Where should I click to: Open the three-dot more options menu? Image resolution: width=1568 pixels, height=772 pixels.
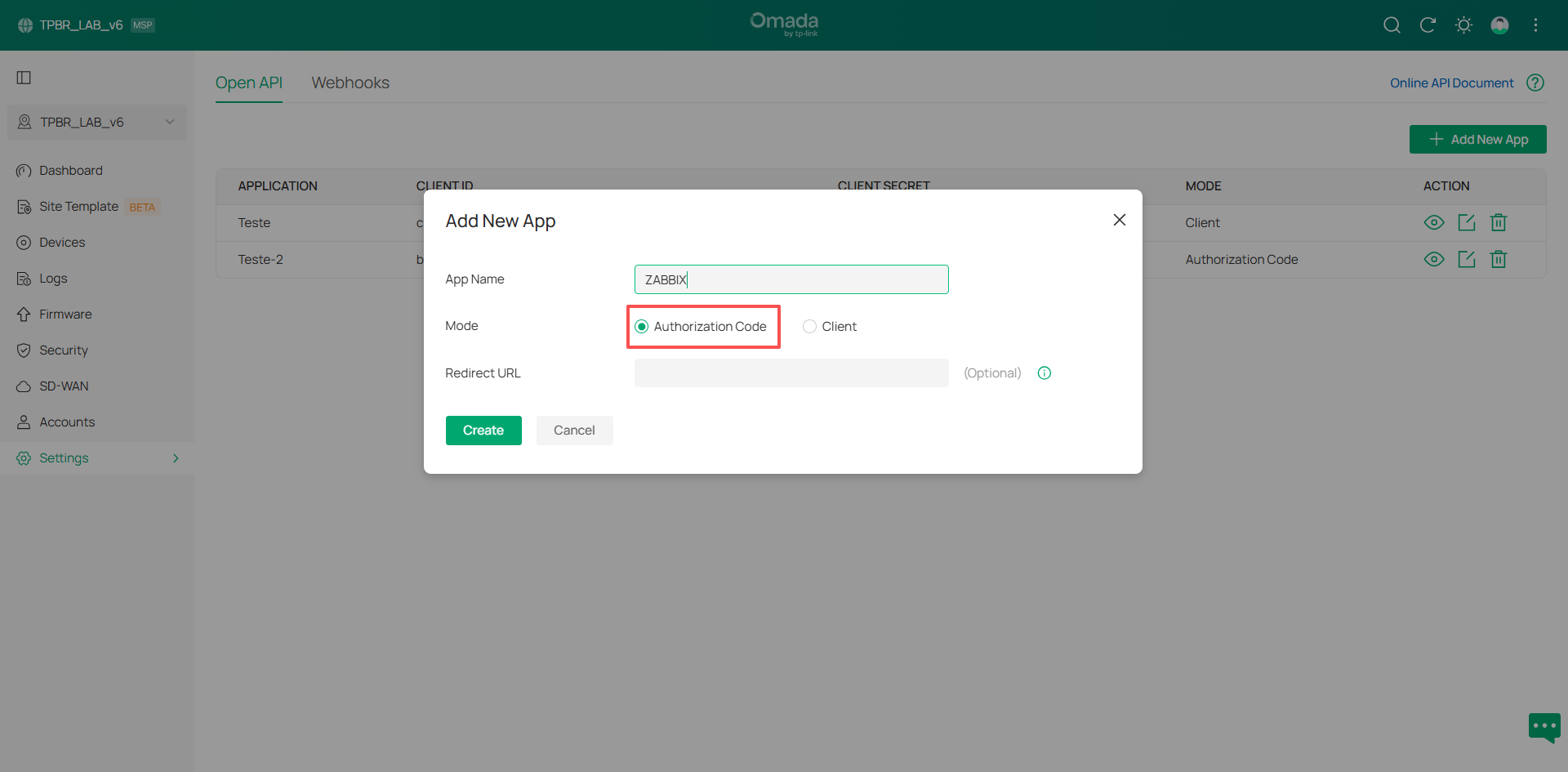point(1535,25)
